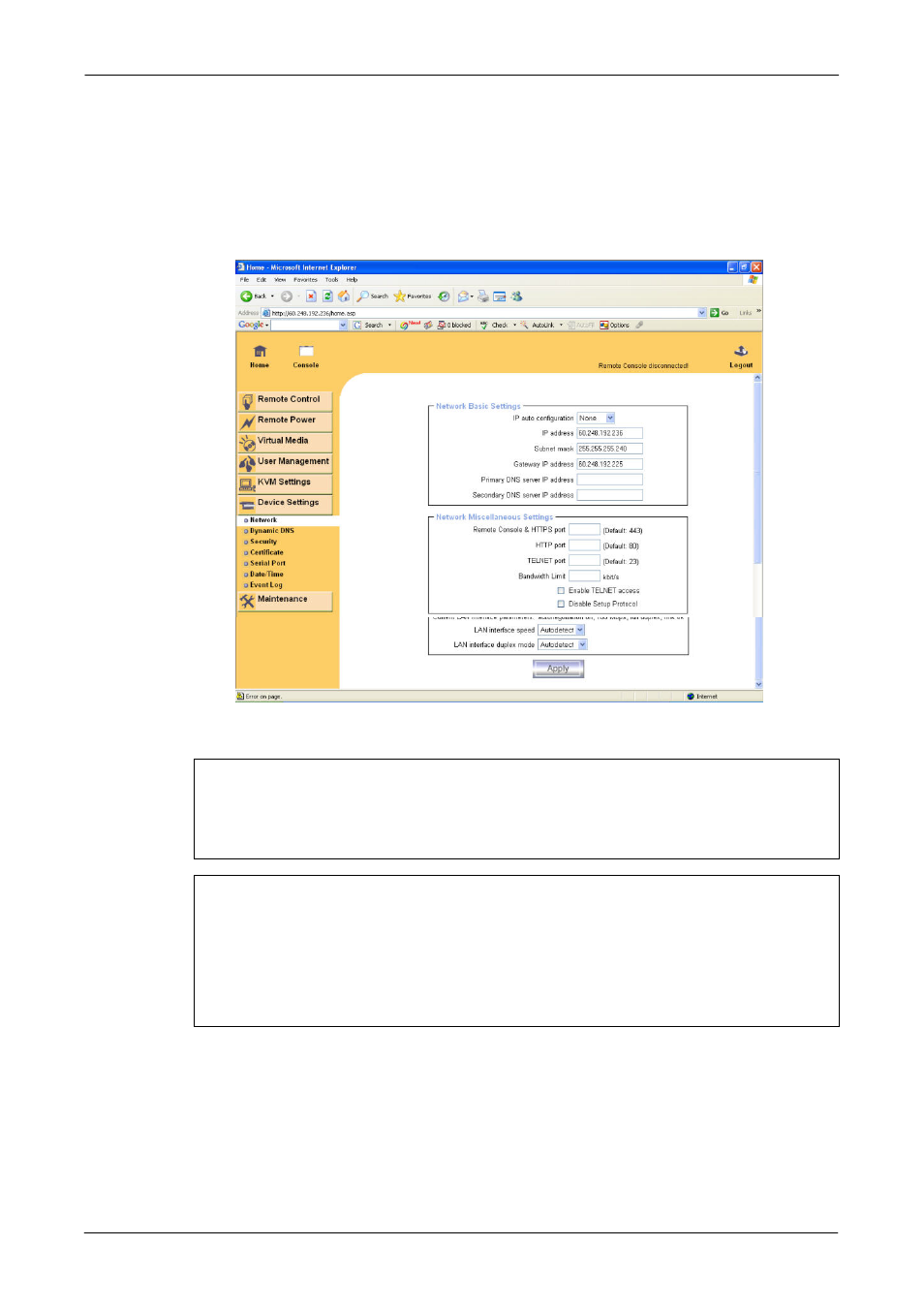Click the Remote Control sidebar icon
This screenshot has height=1308, width=924.
pos(248,400)
